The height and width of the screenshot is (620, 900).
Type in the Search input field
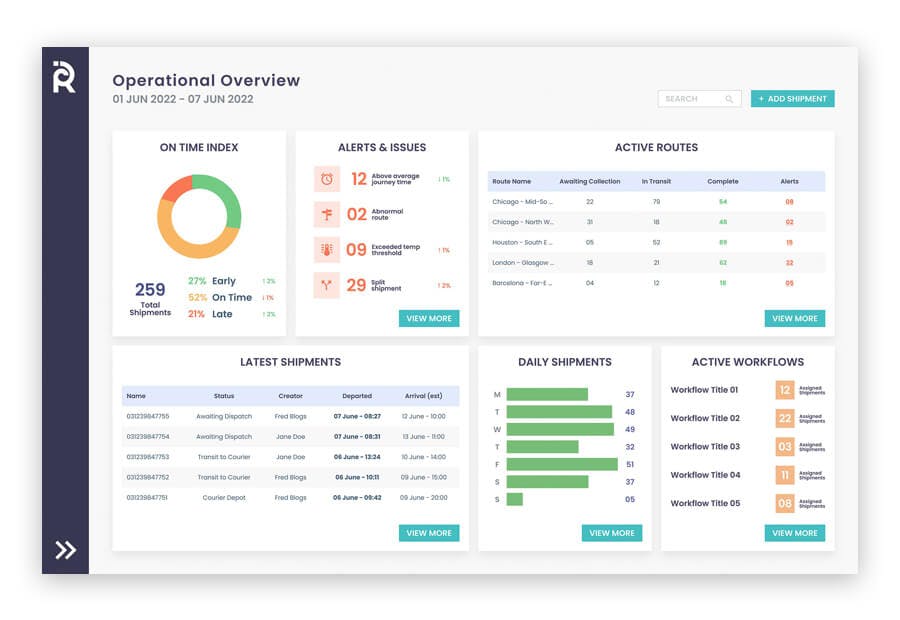(690, 99)
